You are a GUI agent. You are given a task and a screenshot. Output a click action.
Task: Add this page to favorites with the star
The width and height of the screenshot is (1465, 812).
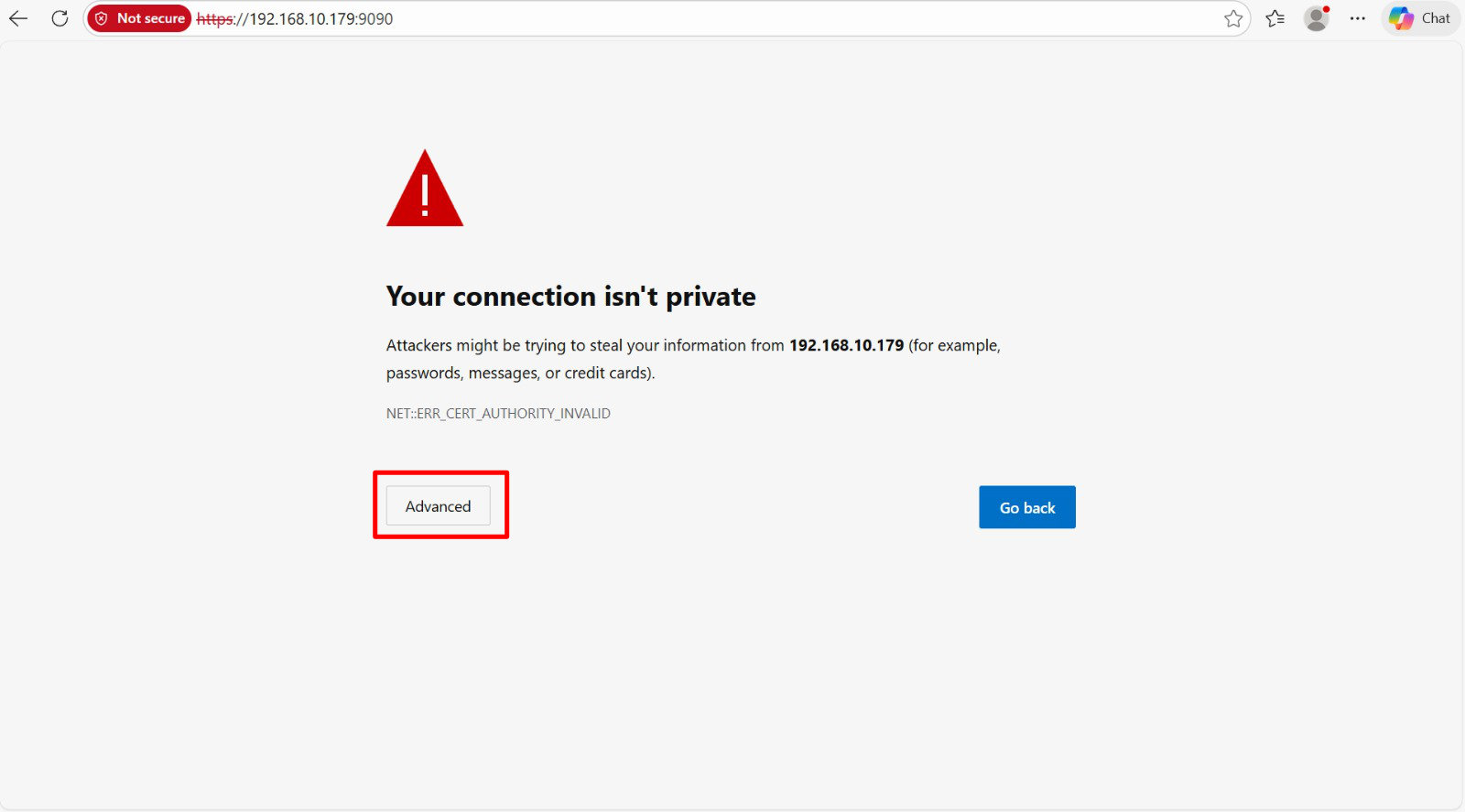1233,18
